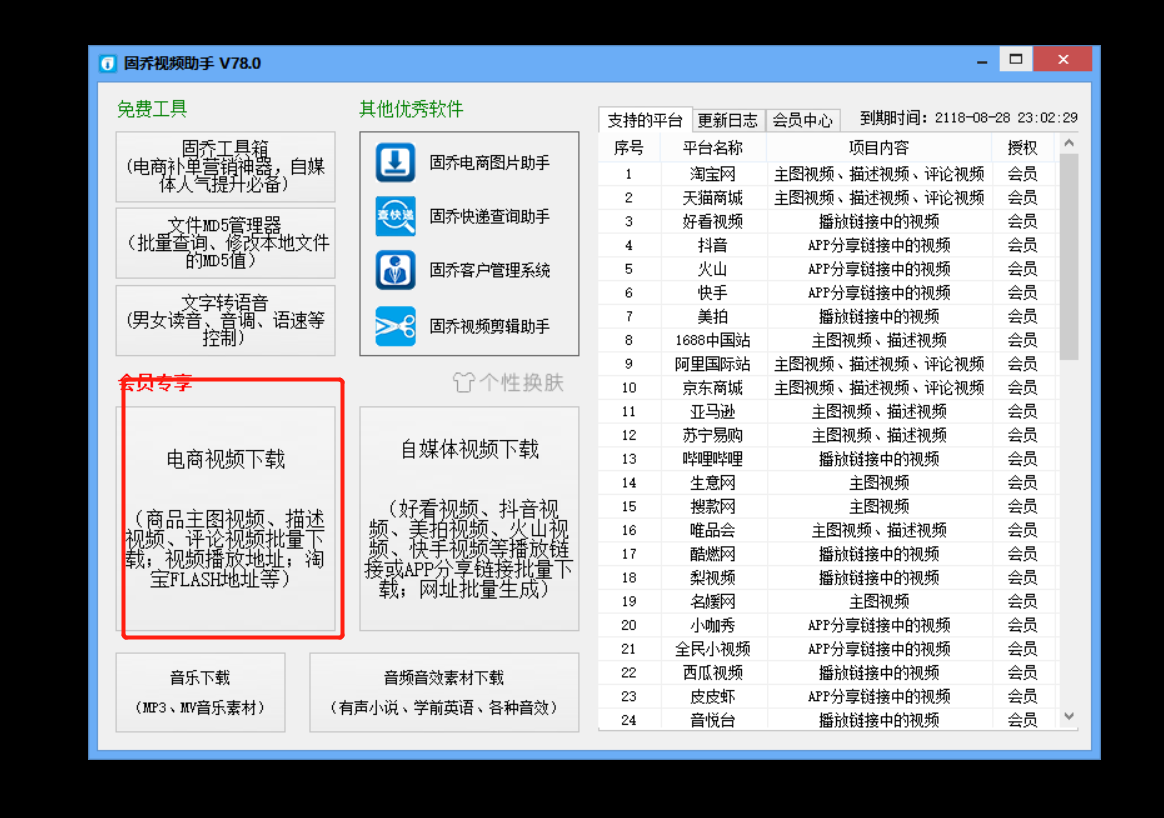Viewport: 1164px width, 818px height.
Task: Open 电商视频下载 module
Action: click(226, 518)
